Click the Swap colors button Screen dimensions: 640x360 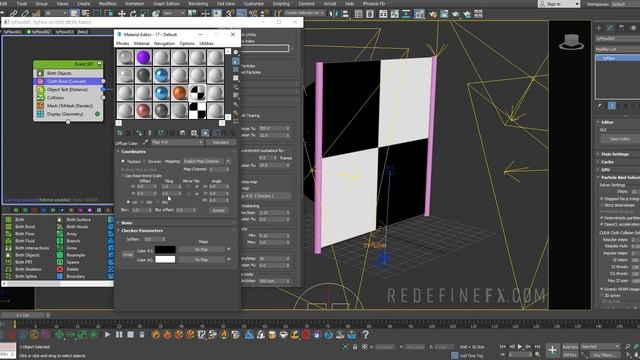pyautogui.click(x=128, y=254)
